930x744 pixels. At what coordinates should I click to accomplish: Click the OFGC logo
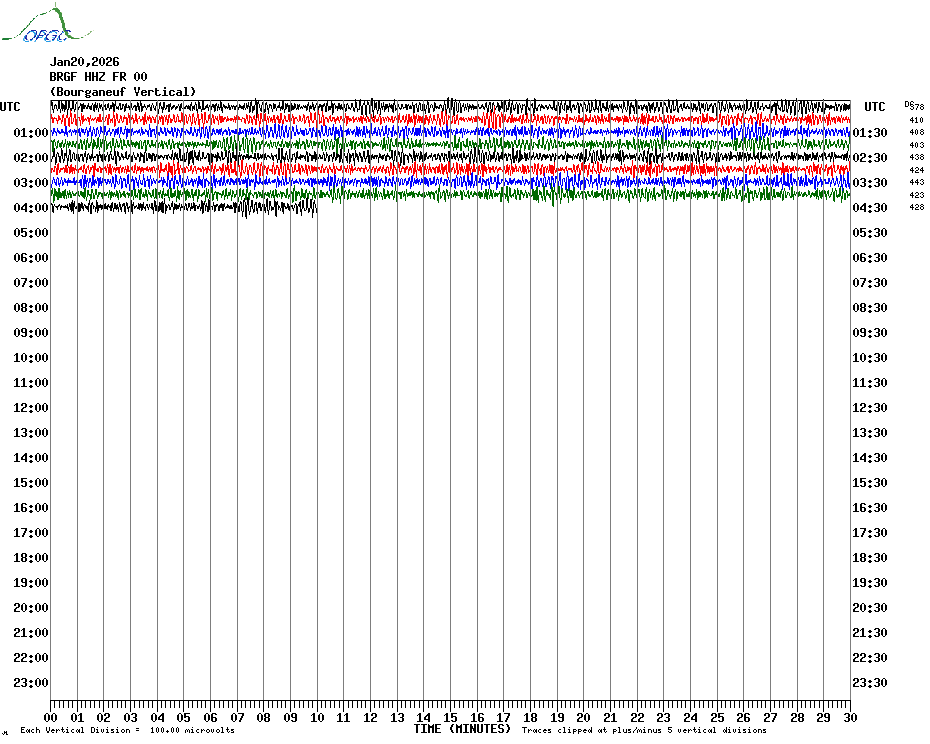(46, 24)
